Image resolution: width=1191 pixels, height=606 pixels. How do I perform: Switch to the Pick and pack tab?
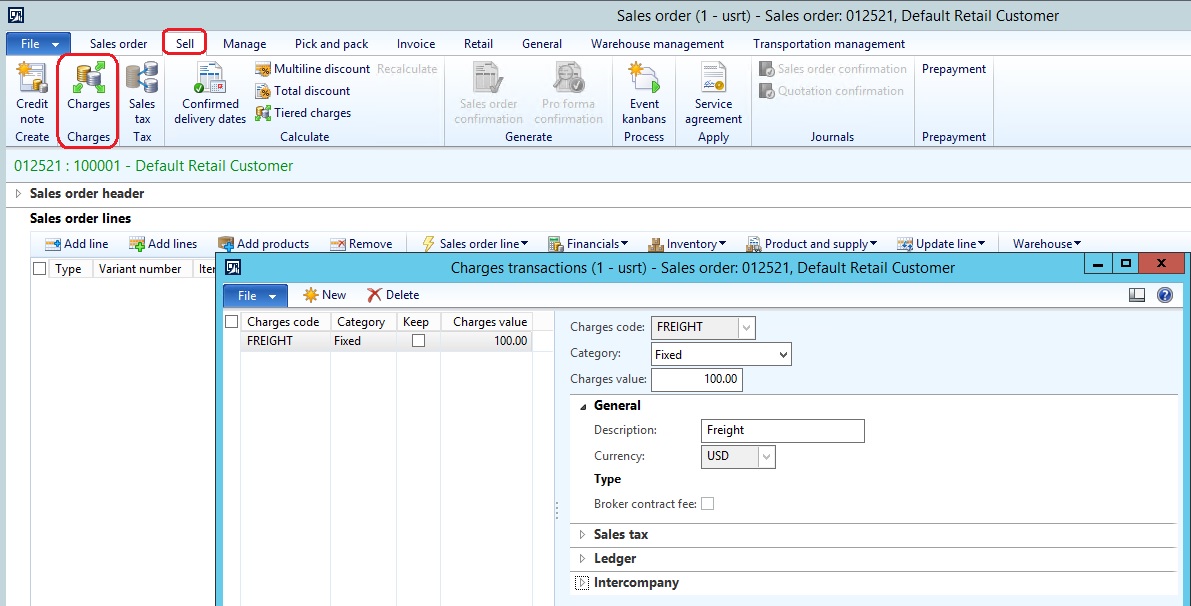[331, 43]
